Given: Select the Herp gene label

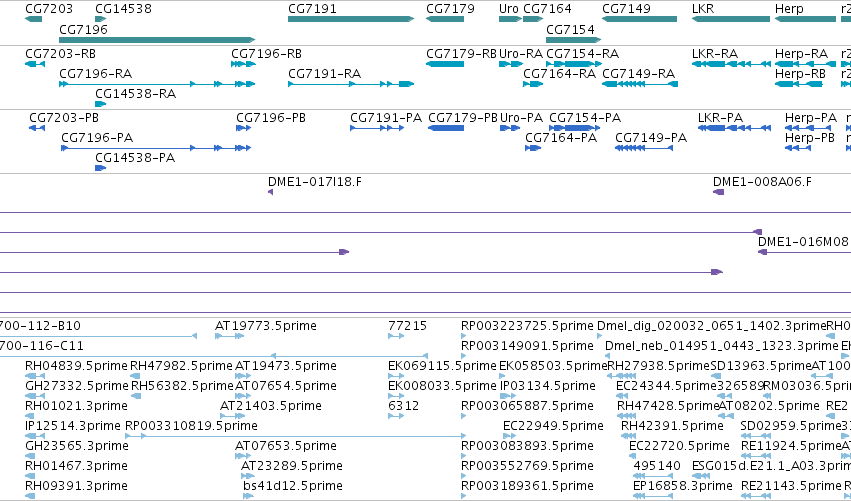Looking at the screenshot, I should point(789,9).
